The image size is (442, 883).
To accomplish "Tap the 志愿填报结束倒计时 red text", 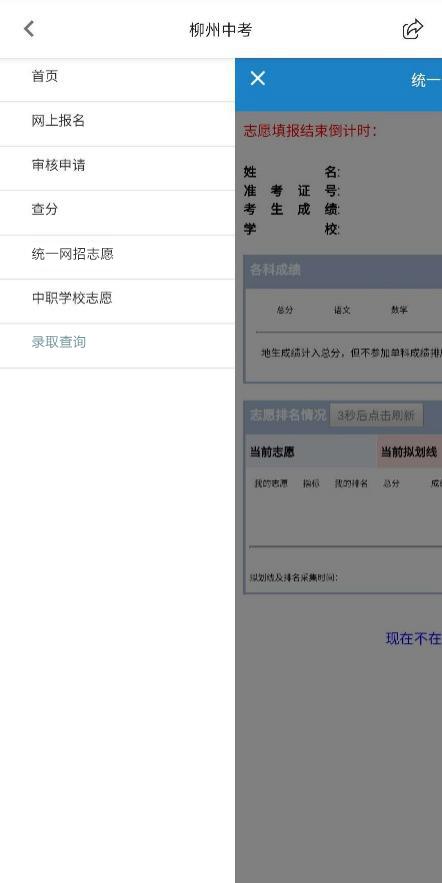I will pos(310,131).
